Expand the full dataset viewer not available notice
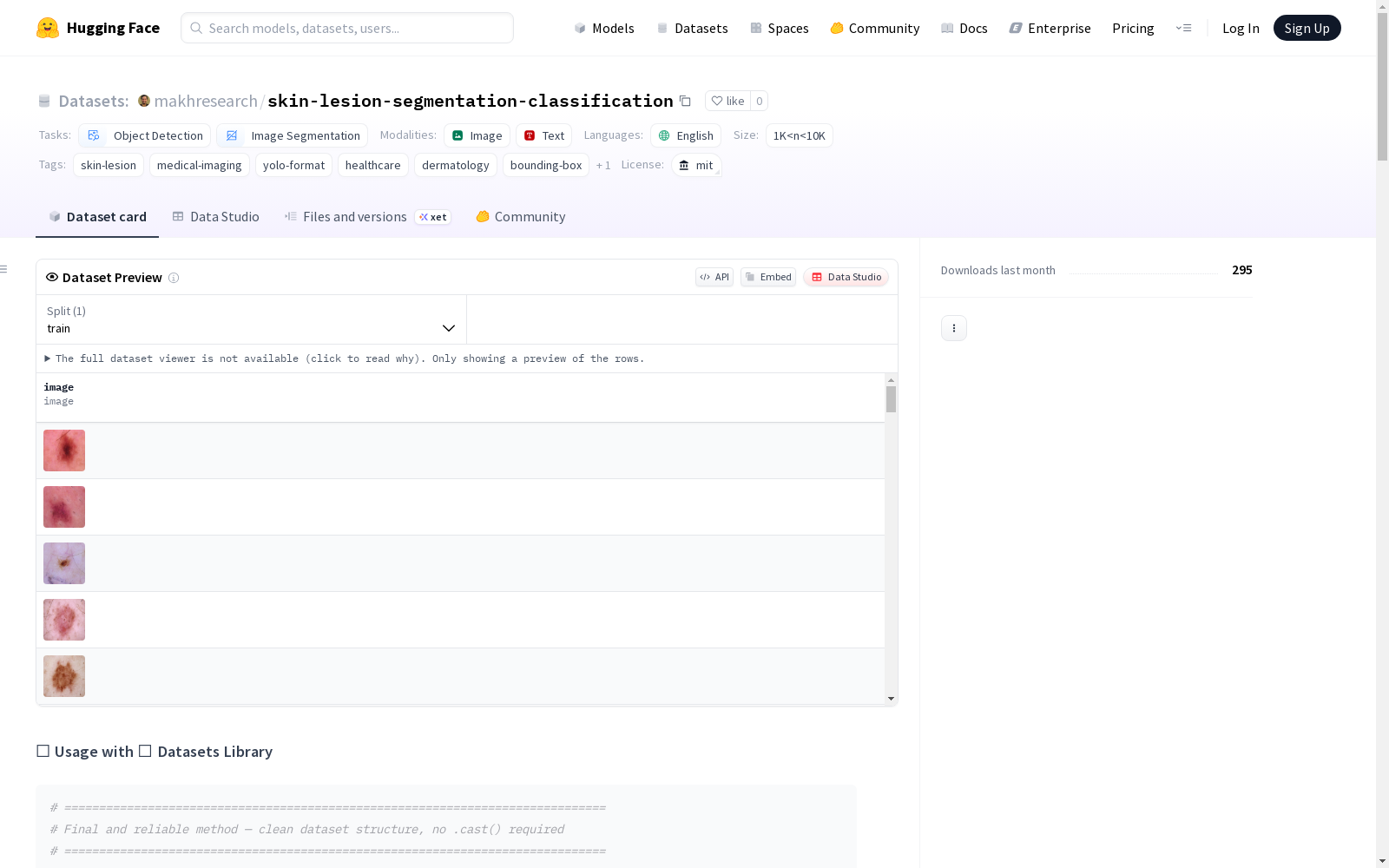Viewport: 1389px width, 868px height. tap(345, 358)
